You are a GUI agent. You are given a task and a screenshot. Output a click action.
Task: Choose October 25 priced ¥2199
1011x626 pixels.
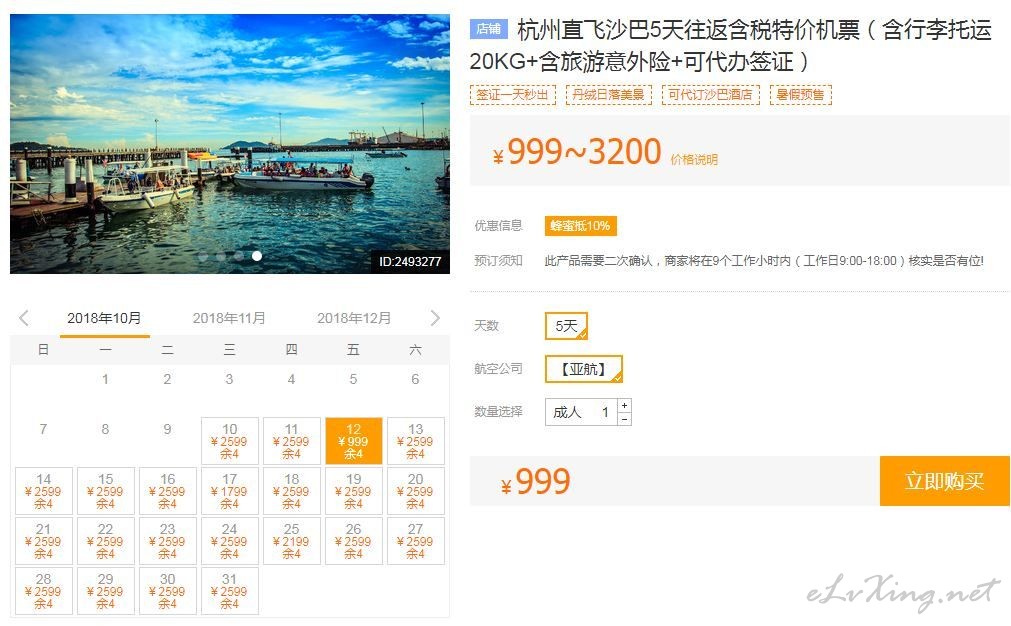click(x=291, y=541)
